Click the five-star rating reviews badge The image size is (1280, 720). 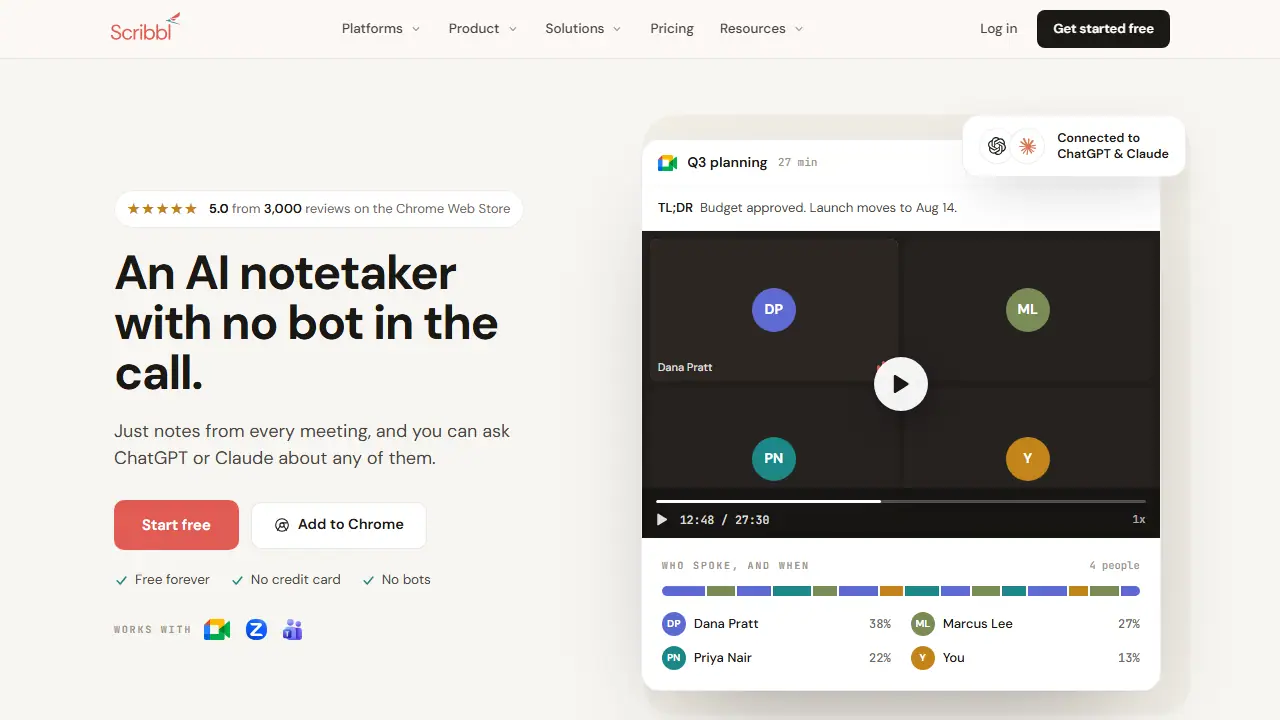(x=319, y=209)
